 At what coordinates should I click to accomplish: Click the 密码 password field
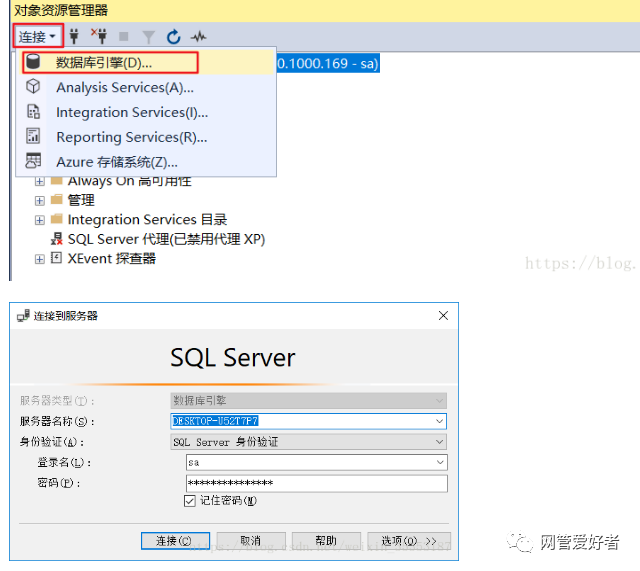[x=317, y=483]
